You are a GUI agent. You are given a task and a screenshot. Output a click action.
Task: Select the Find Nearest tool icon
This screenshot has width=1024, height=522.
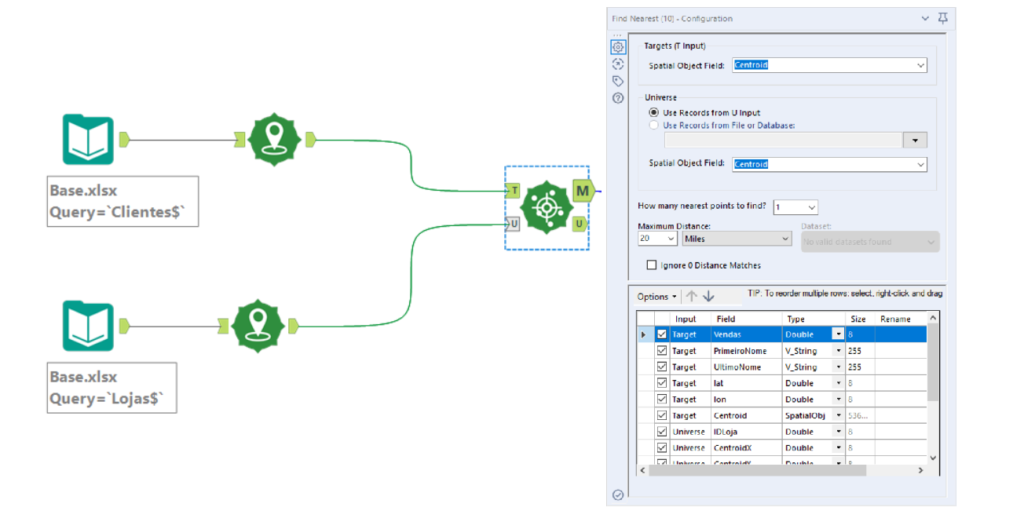(547, 207)
